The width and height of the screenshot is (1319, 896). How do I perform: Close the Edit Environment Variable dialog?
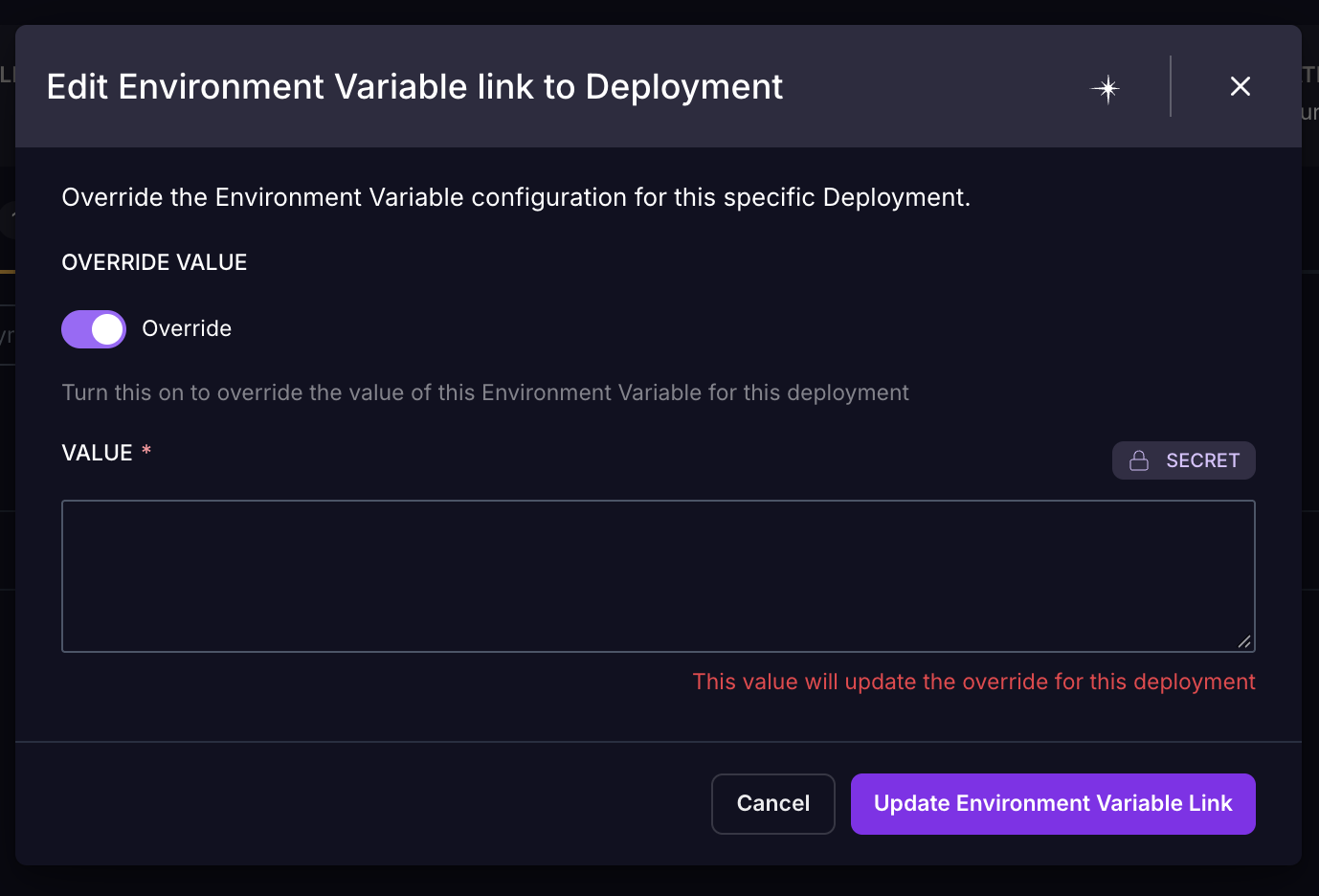[x=1241, y=86]
